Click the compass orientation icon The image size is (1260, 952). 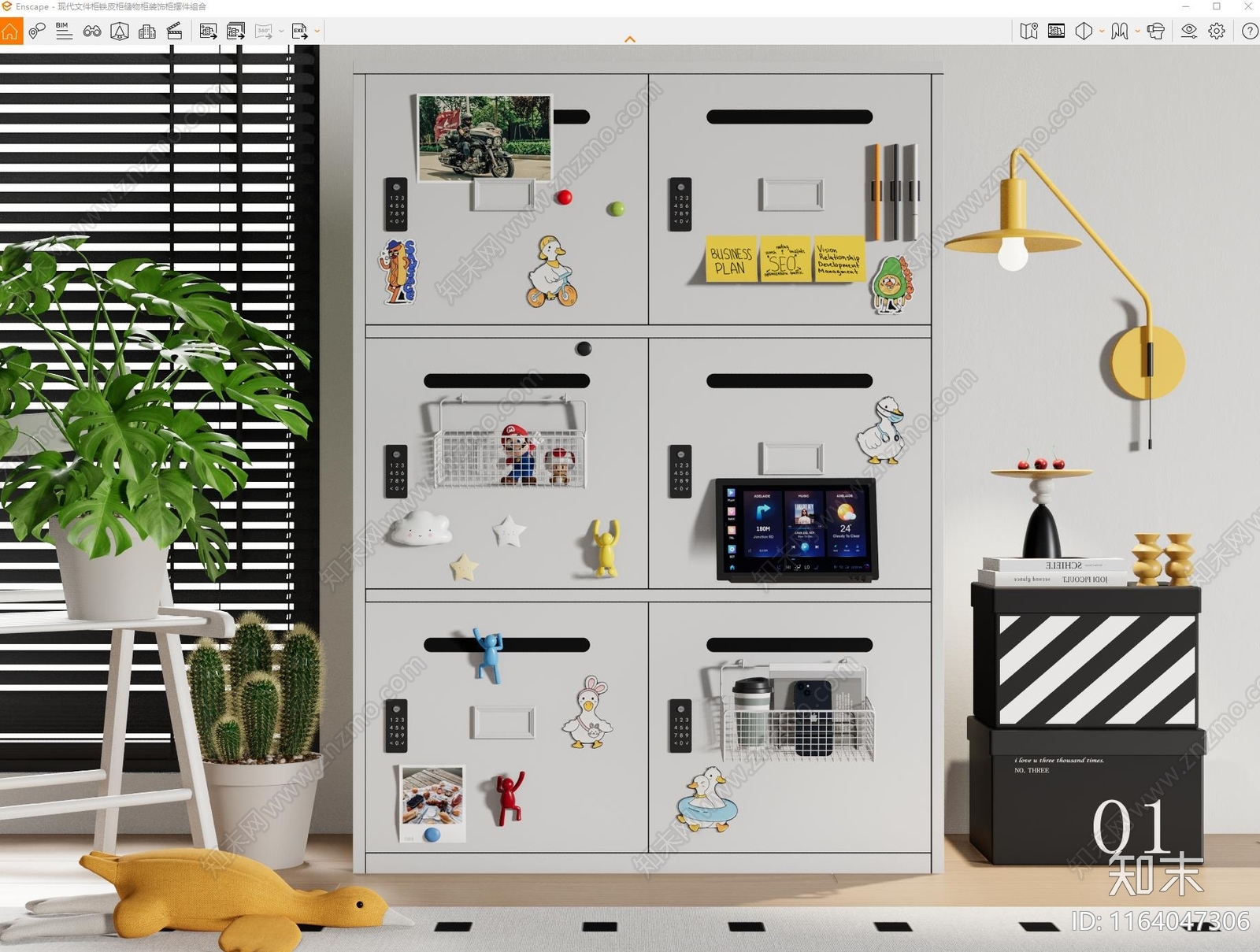click(x=120, y=31)
